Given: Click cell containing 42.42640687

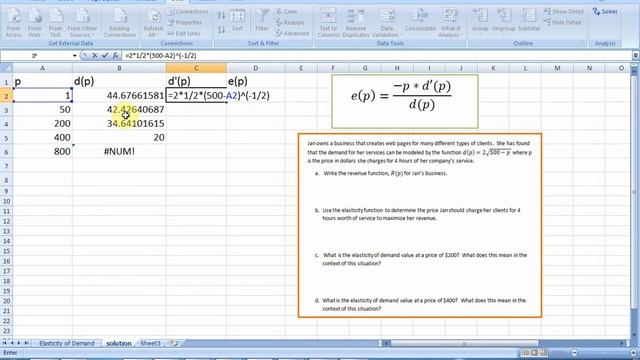Looking at the screenshot, I should (x=119, y=109).
